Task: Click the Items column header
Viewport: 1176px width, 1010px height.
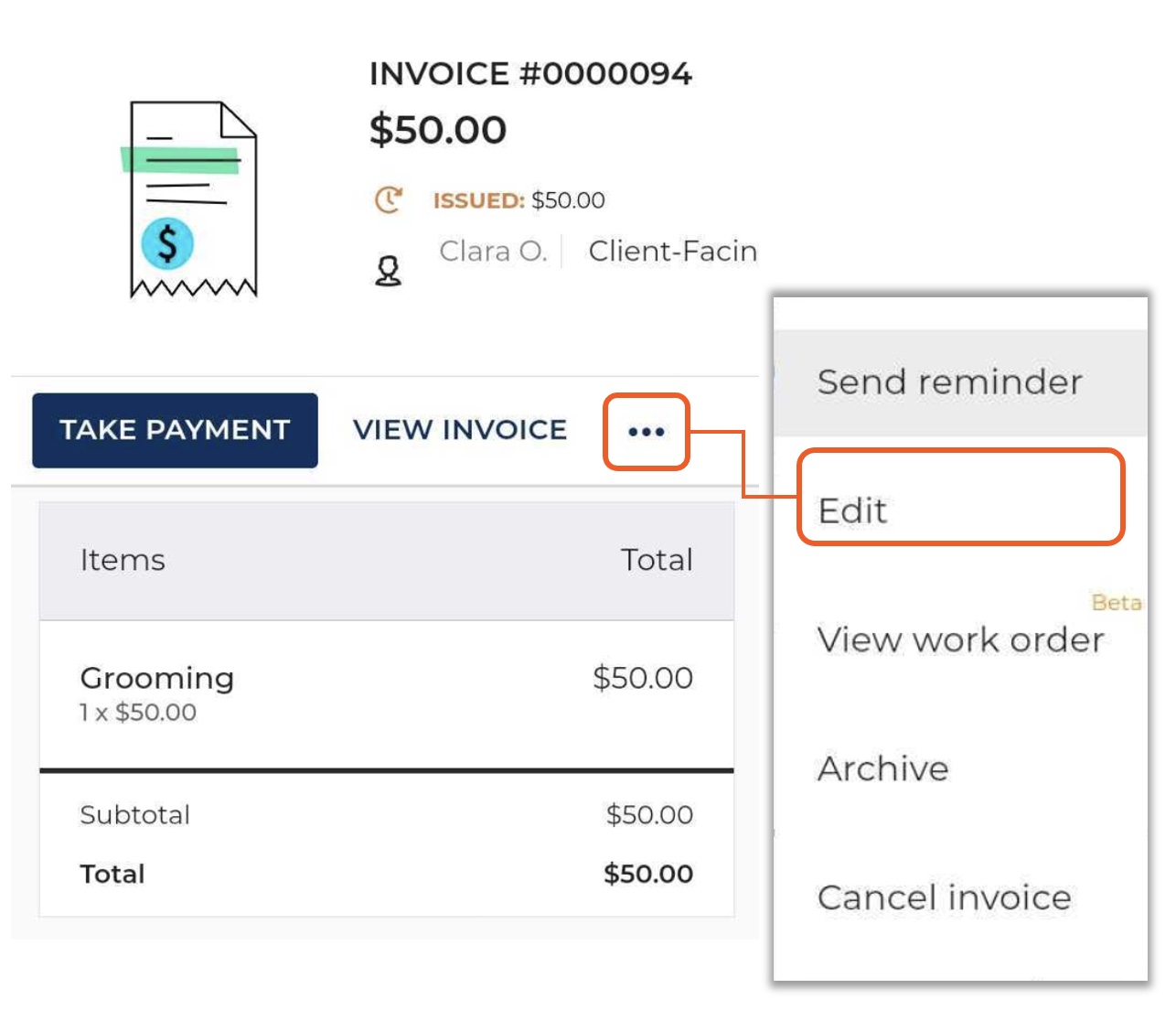Action: (123, 560)
